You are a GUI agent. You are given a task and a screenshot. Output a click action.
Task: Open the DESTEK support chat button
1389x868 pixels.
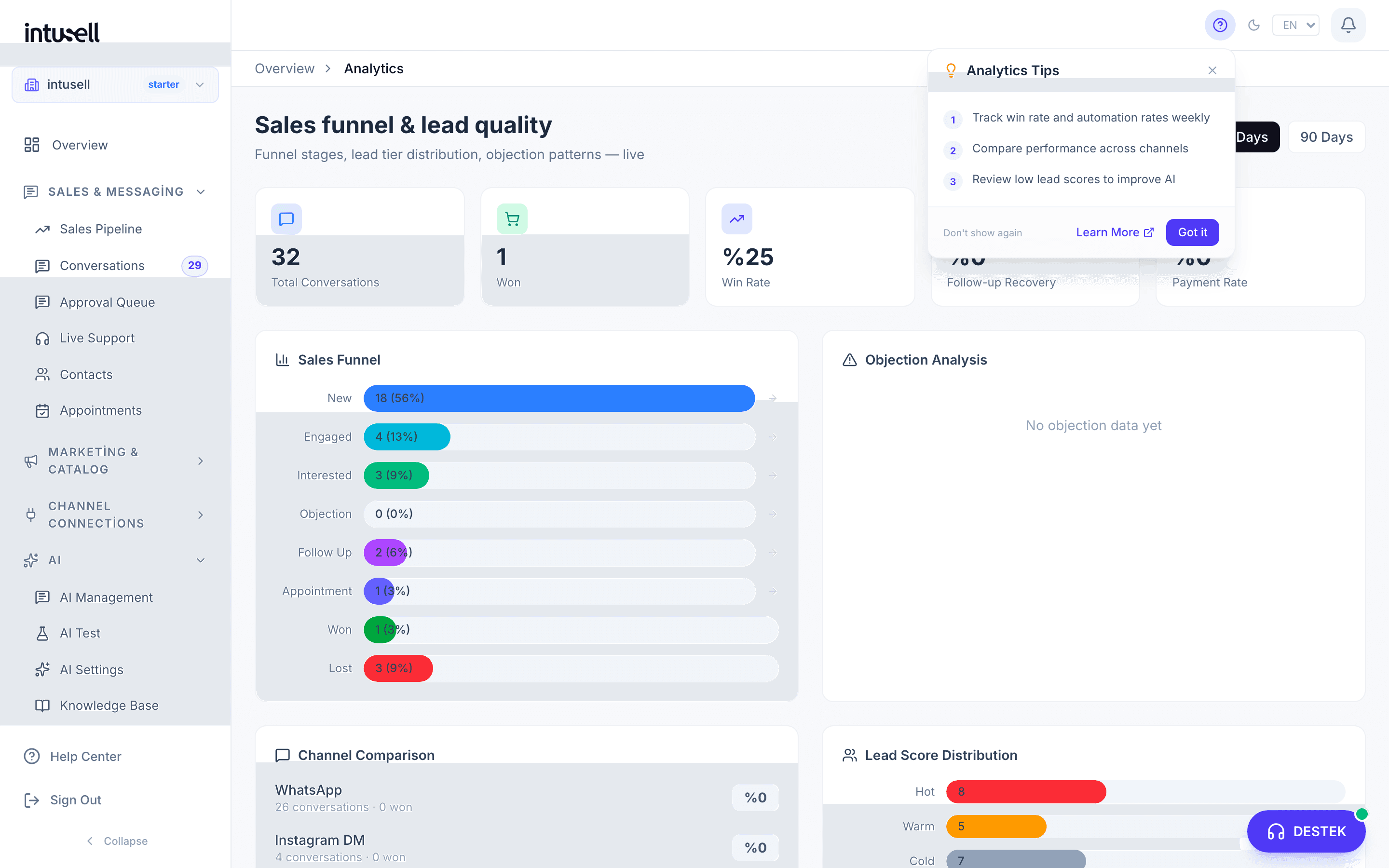coord(1306,831)
